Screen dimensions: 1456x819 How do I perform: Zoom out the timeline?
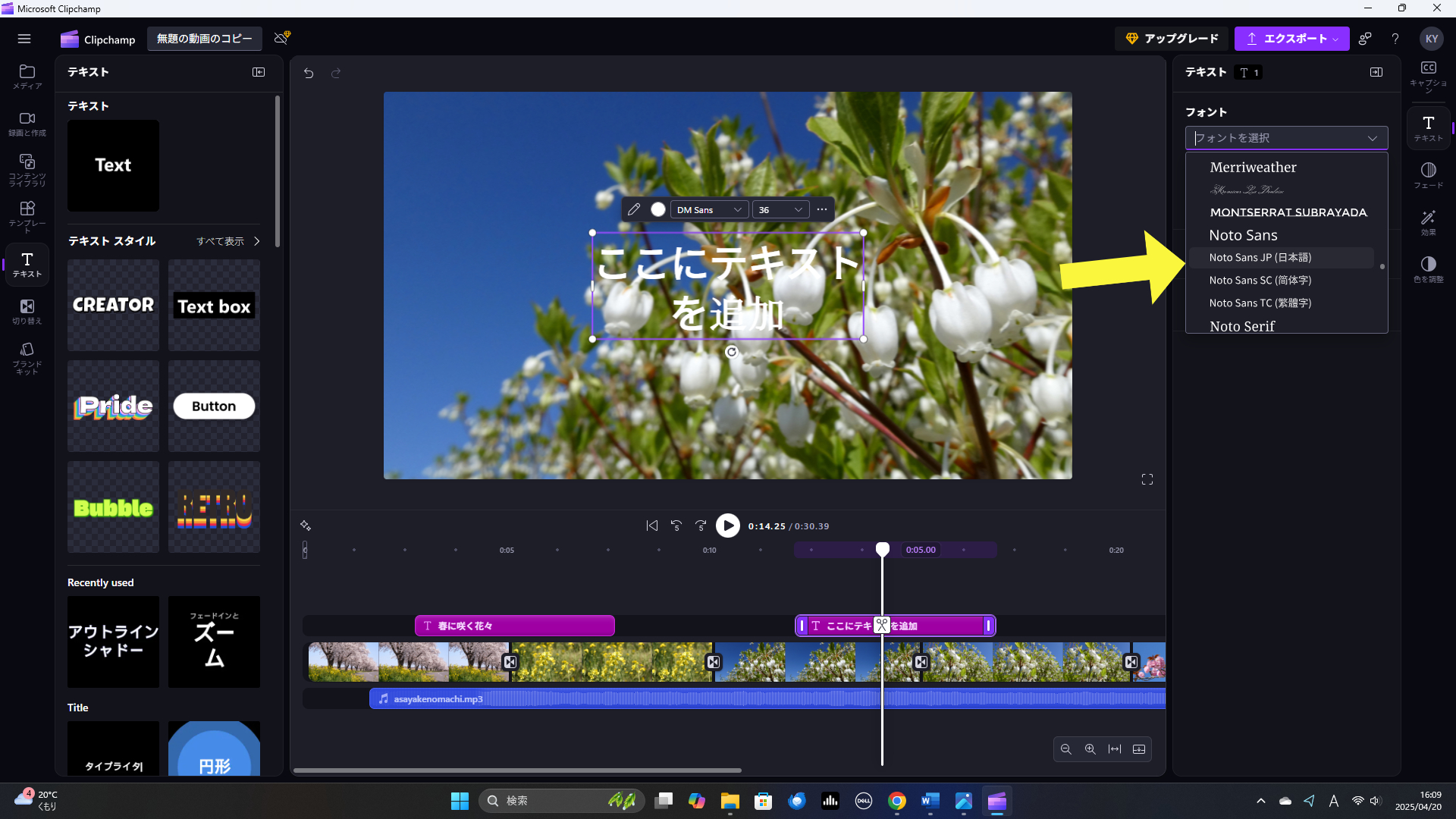pos(1065,749)
